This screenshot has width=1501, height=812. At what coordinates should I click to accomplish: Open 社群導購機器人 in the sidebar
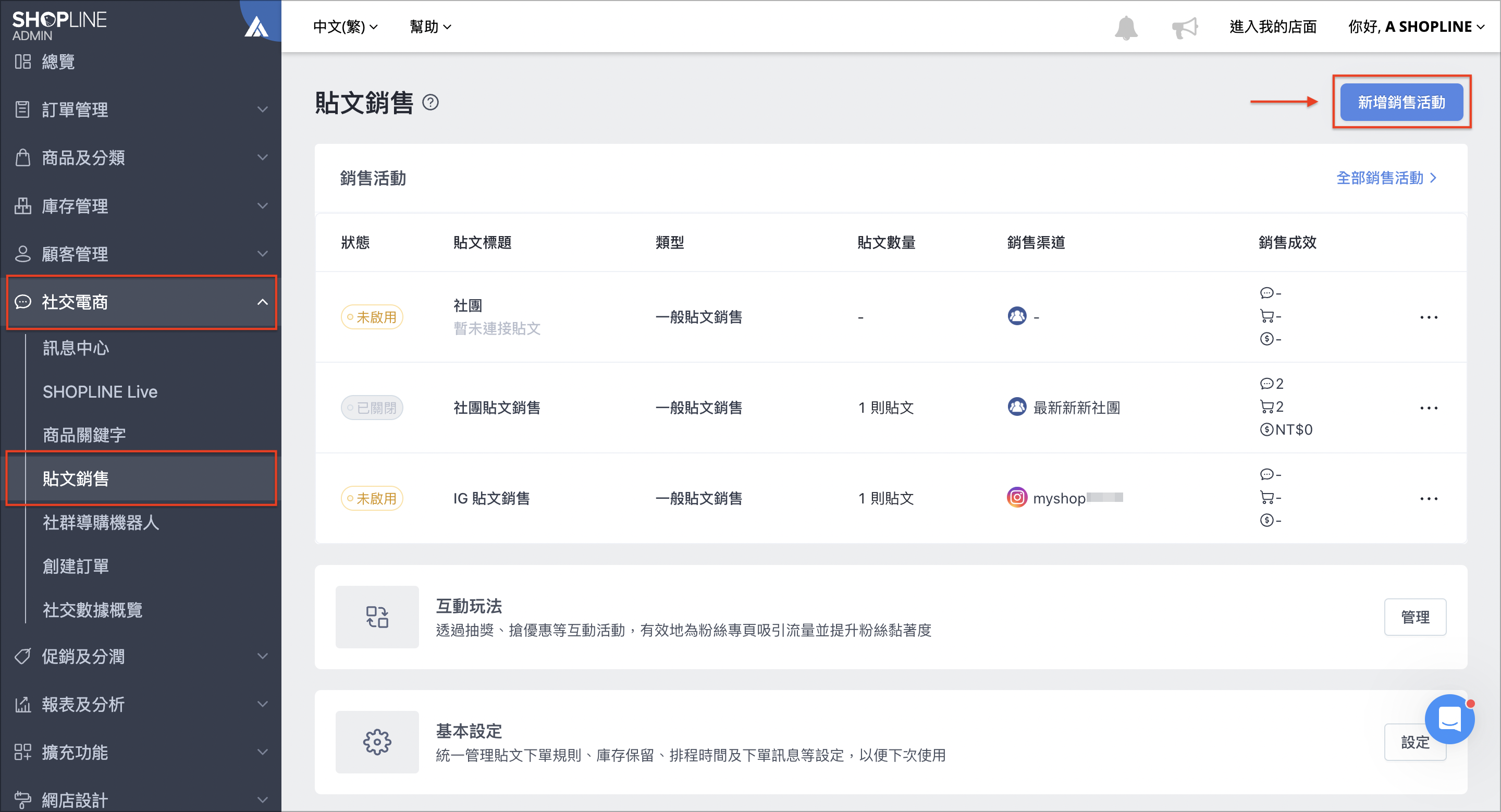101,522
